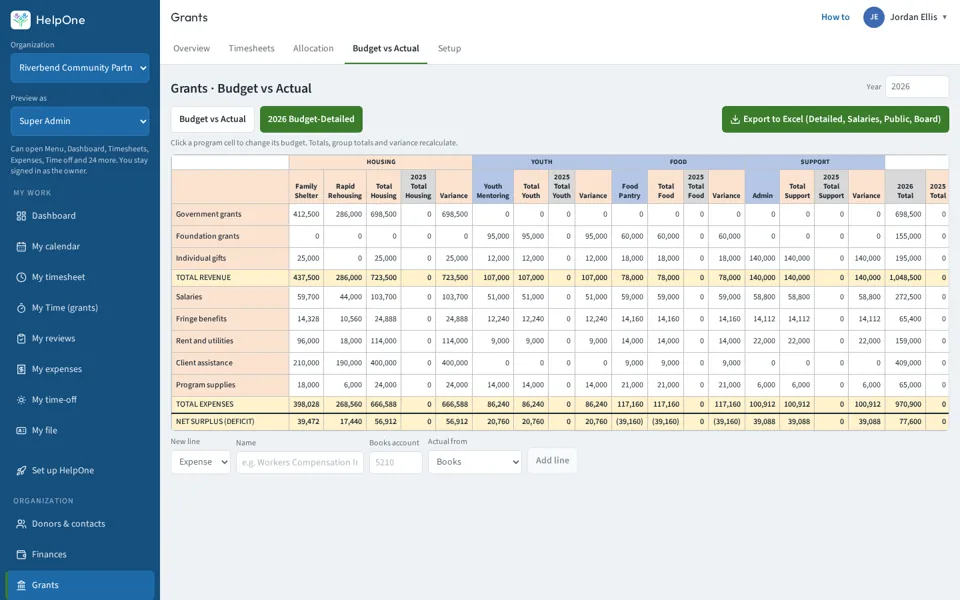960x600 pixels.
Task: Click Salaries Family Shelter cell 59,700
Action: 306,297
